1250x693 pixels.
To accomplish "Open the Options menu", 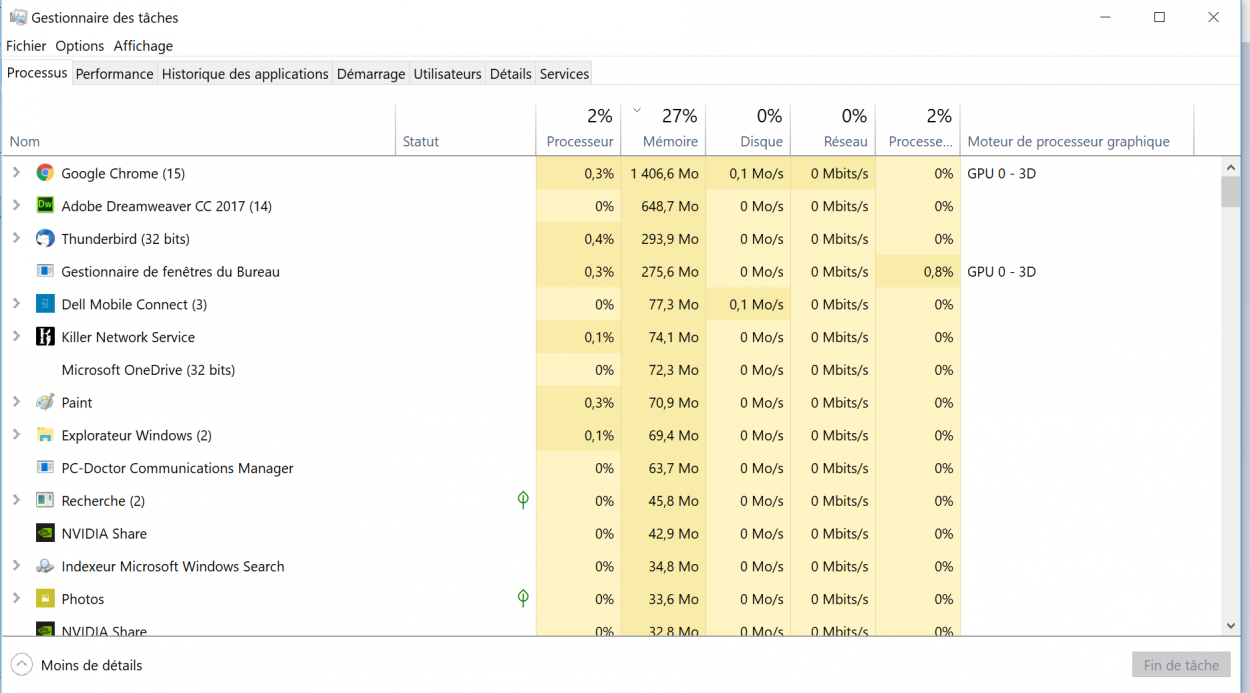I will click(x=80, y=46).
